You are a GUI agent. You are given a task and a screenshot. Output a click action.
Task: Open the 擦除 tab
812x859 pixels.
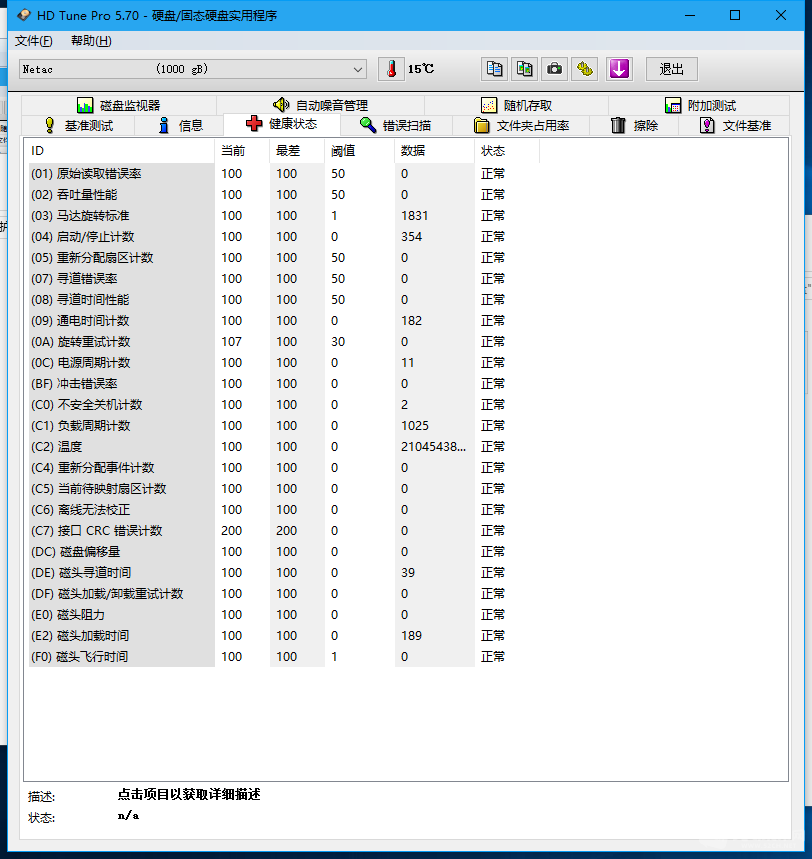tap(634, 125)
